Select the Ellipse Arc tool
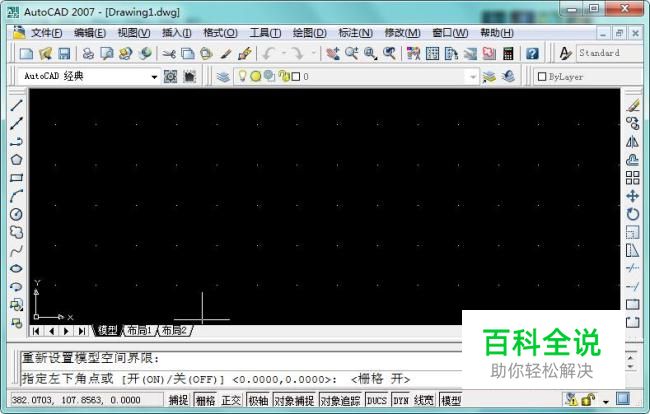 coord(16,286)
